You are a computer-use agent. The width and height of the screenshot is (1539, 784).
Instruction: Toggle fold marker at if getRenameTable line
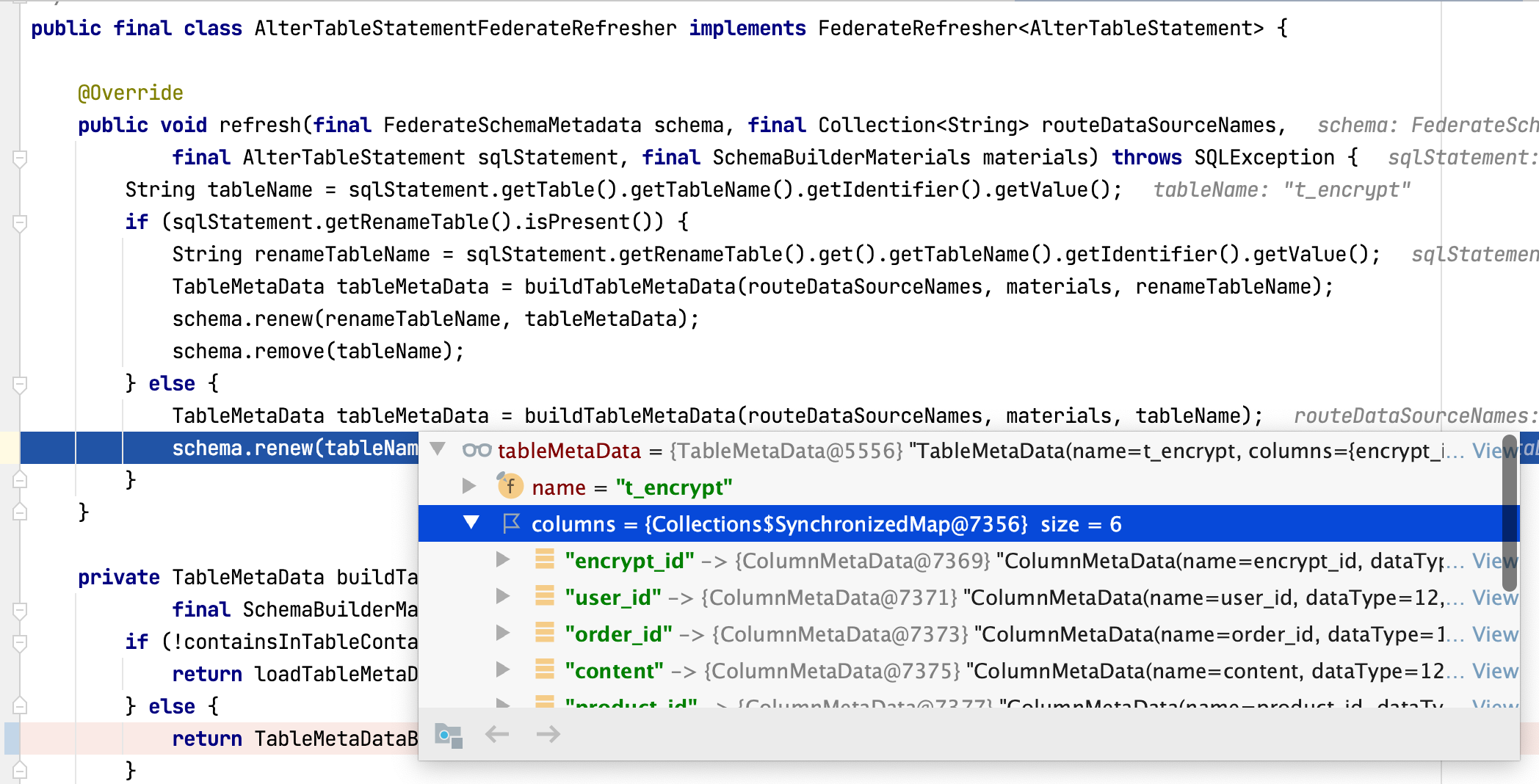click(x=20, y=222)
